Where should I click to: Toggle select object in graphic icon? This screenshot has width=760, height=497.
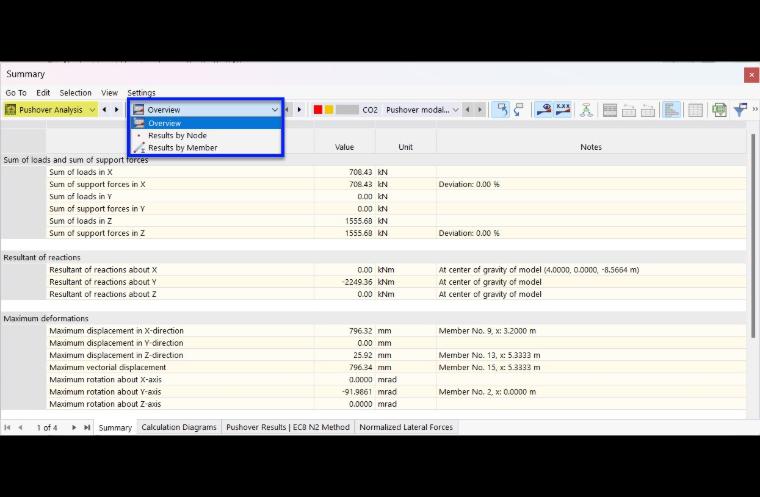tap(501, 110)
